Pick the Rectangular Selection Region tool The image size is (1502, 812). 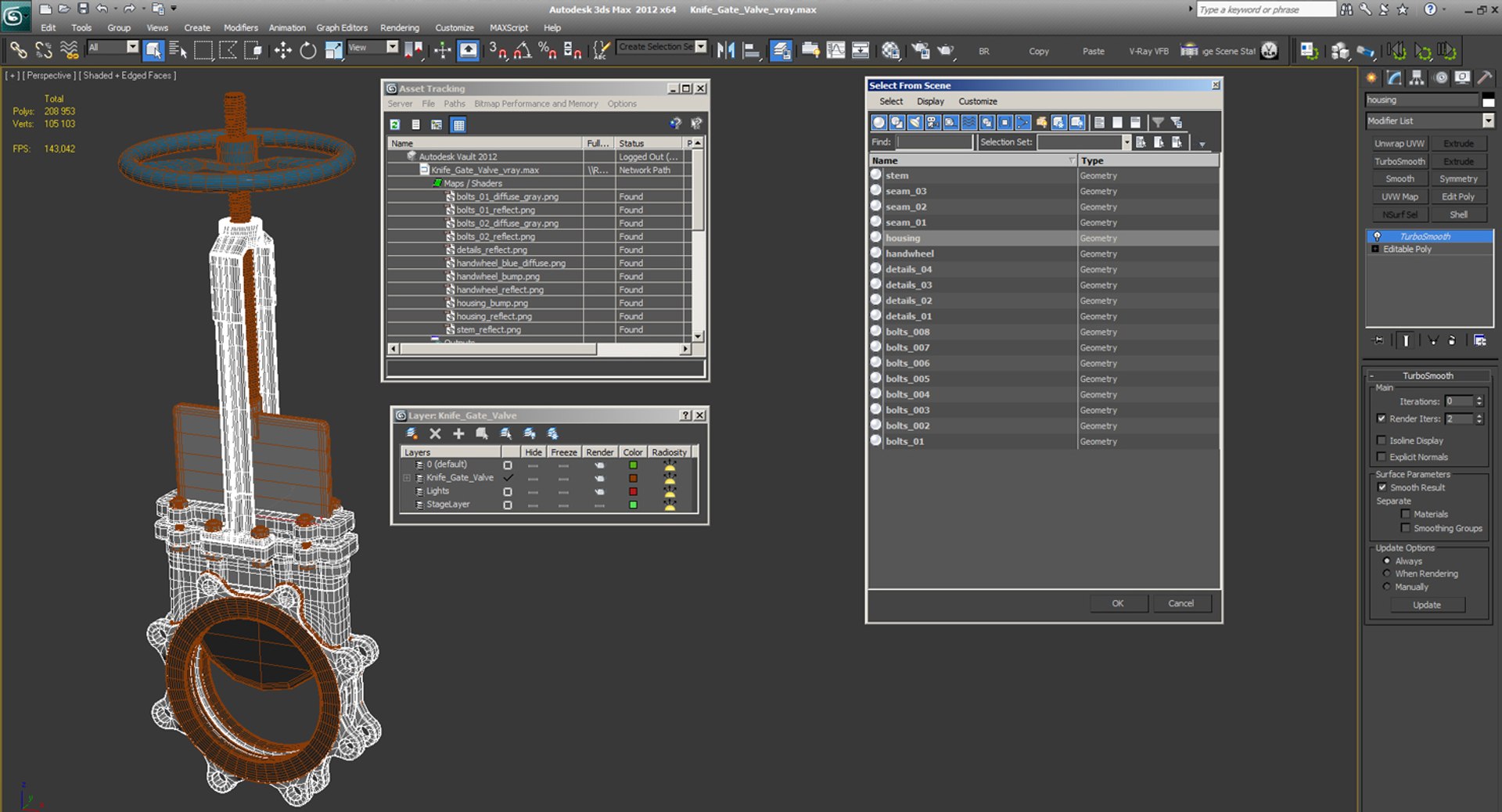point(203,51)
